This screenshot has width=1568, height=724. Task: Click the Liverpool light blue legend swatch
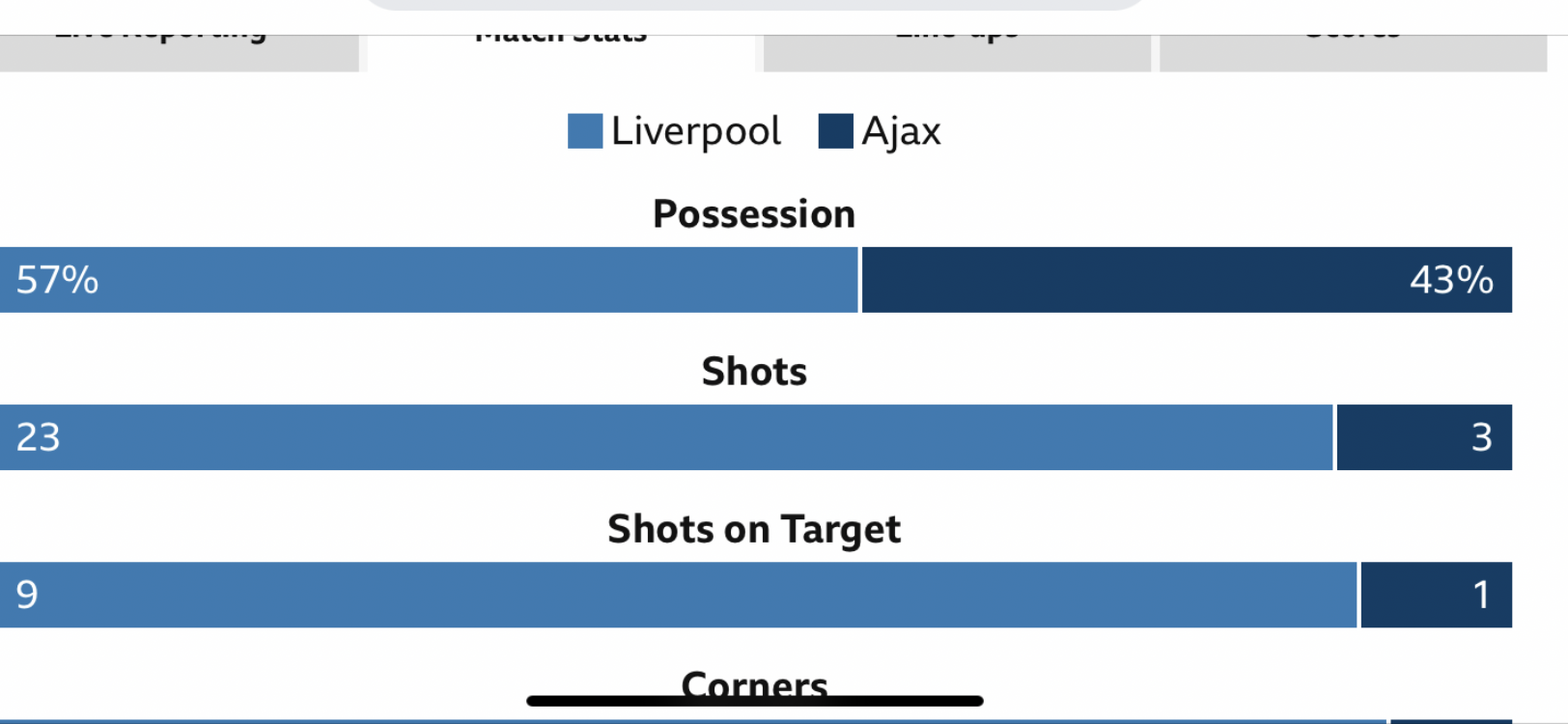point(585,131)
